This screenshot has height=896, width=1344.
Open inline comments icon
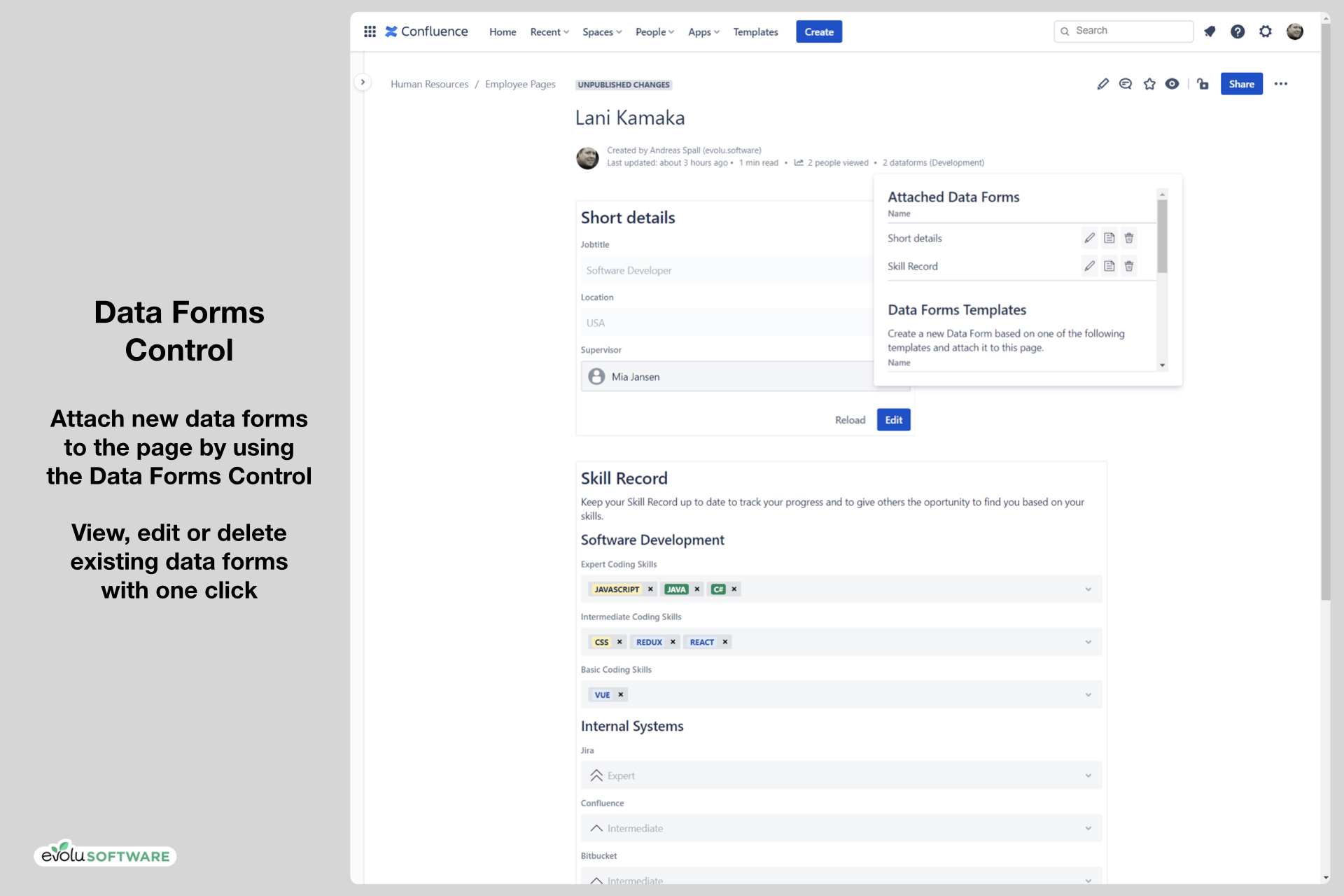[1126, 84]
